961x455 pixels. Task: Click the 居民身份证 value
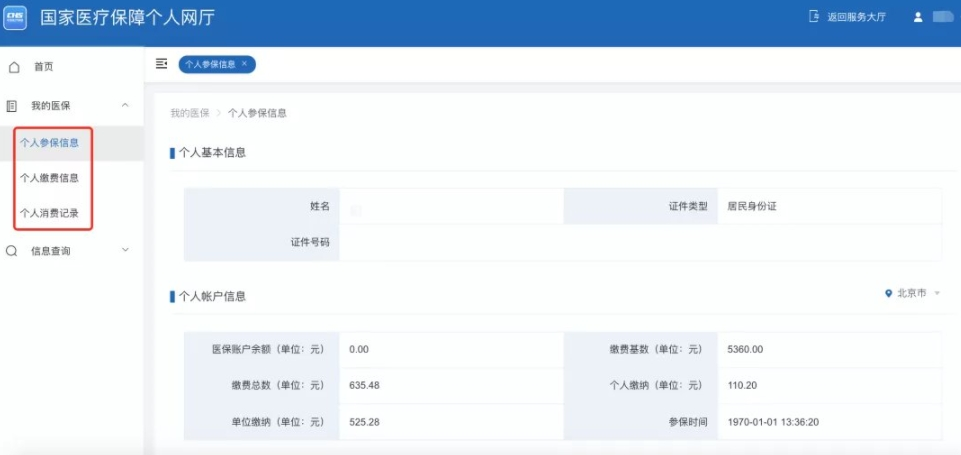tap(752, 206)
